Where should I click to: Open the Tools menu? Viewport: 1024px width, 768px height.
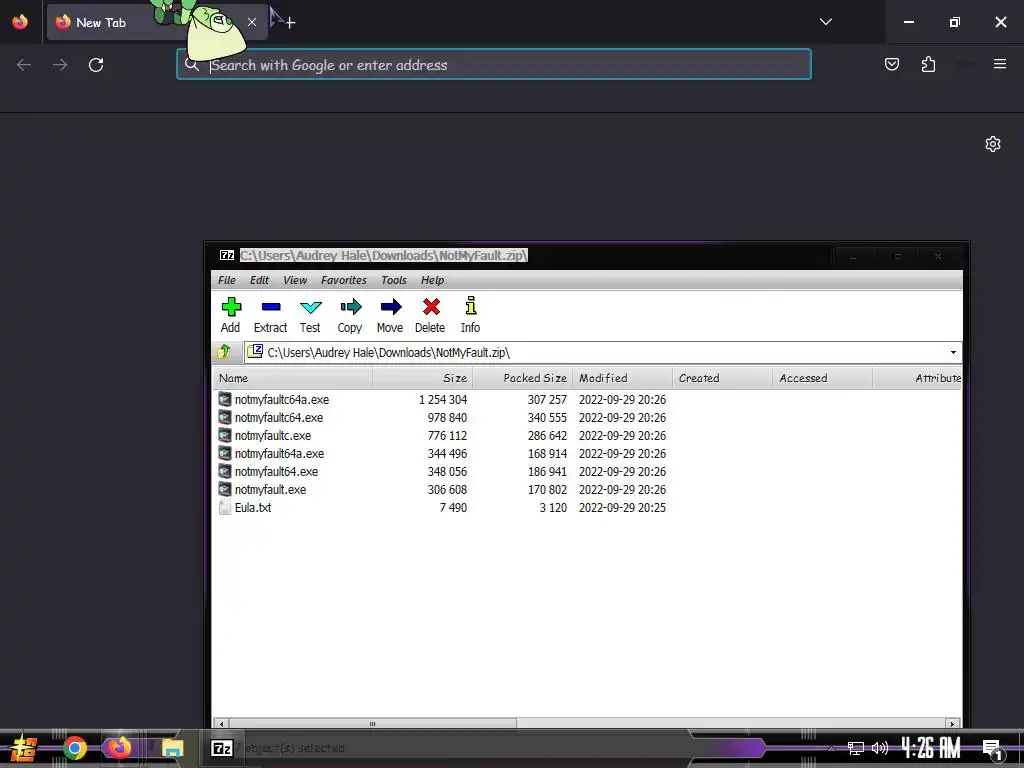pos(394,280)
